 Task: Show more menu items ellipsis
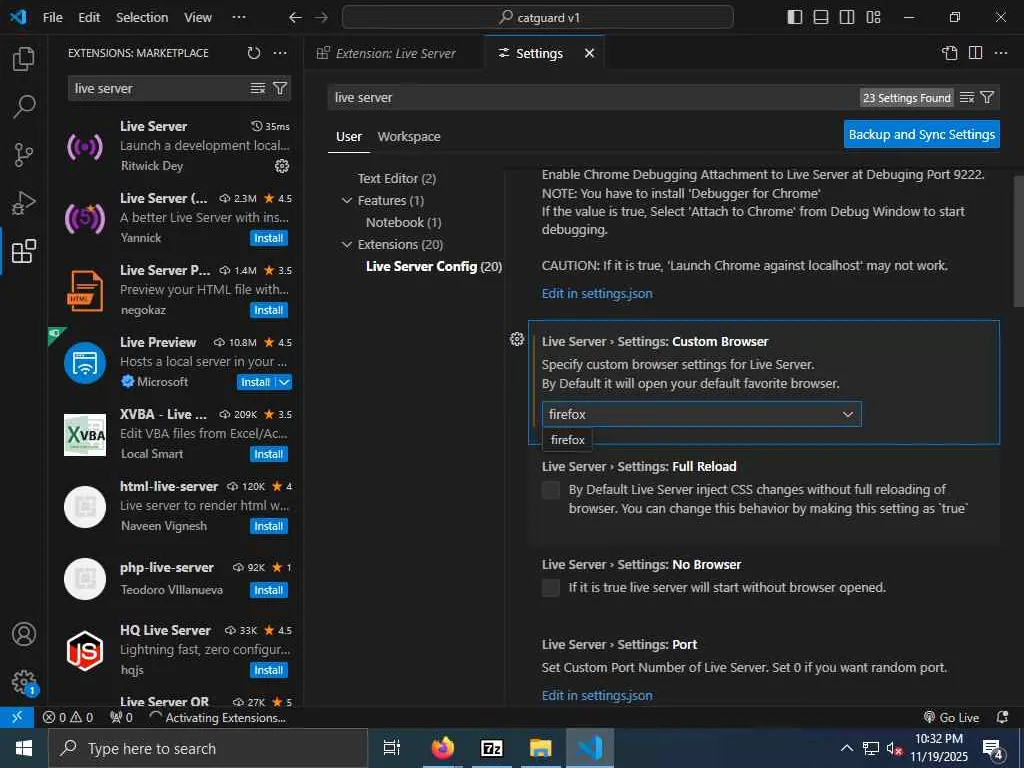239,17
